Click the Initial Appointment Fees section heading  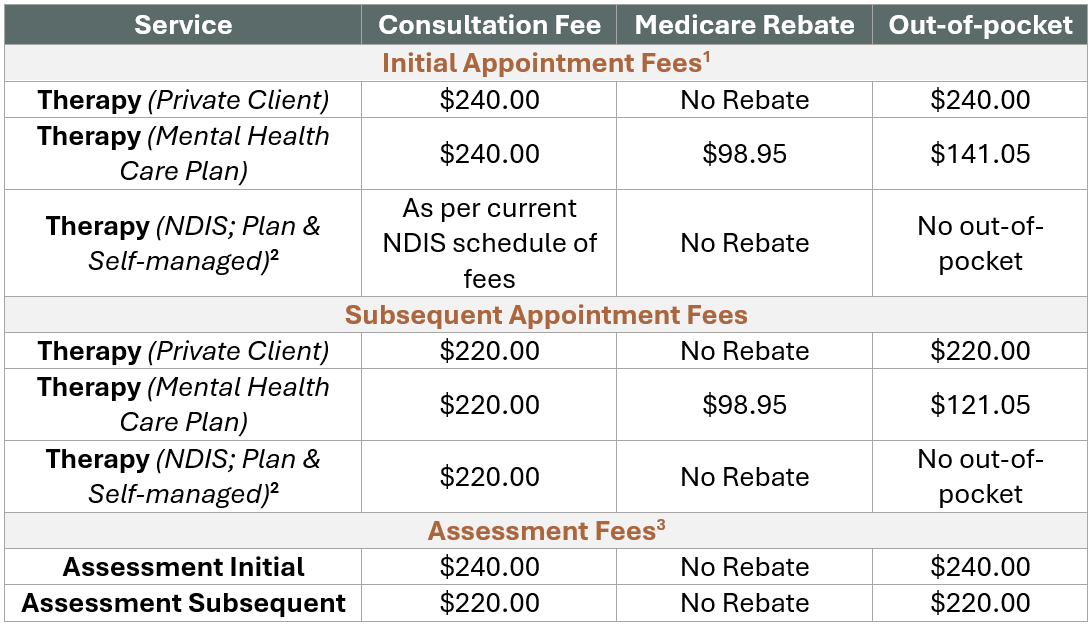tap(546, 63)
